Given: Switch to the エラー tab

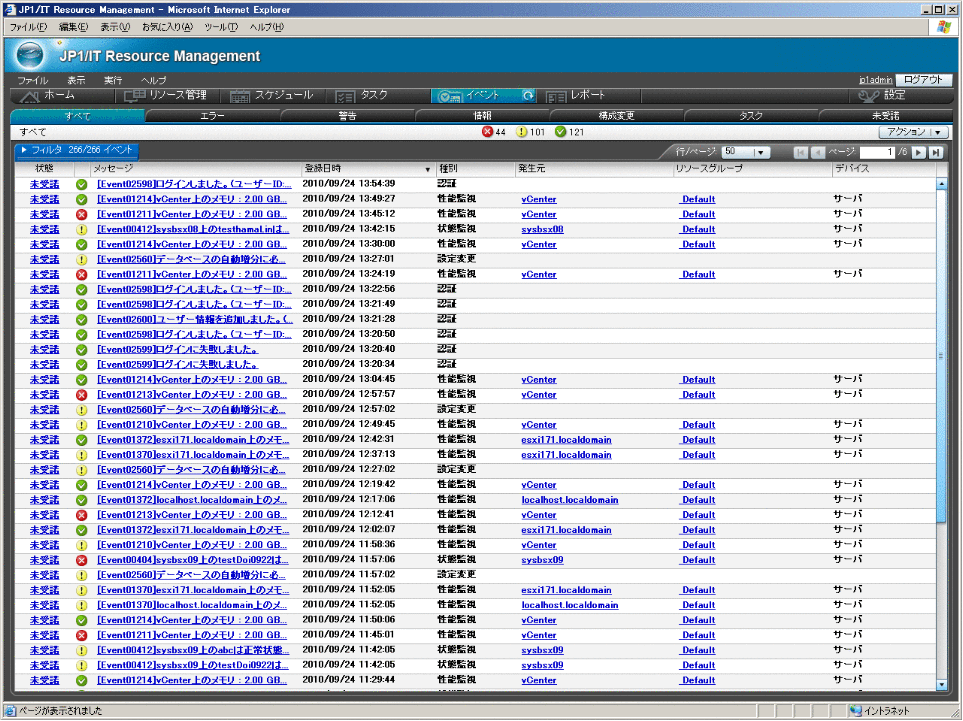Looking at the screenshot, I should (212, 116).
